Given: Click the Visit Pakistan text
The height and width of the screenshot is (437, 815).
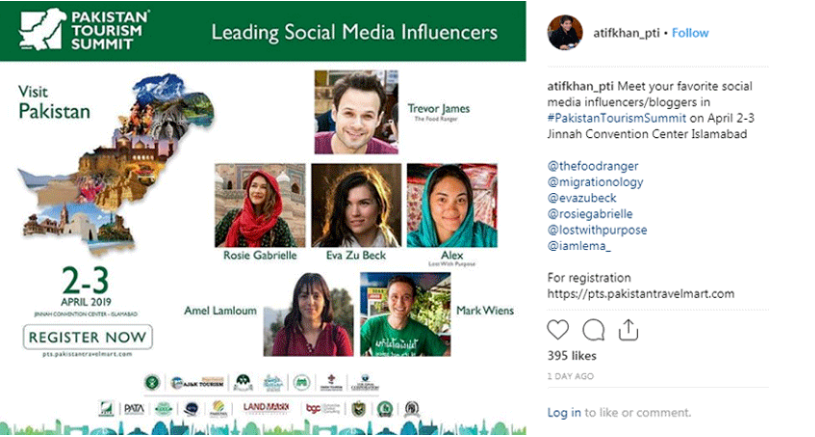Looking at the screenshot, I should click(54, 103).
